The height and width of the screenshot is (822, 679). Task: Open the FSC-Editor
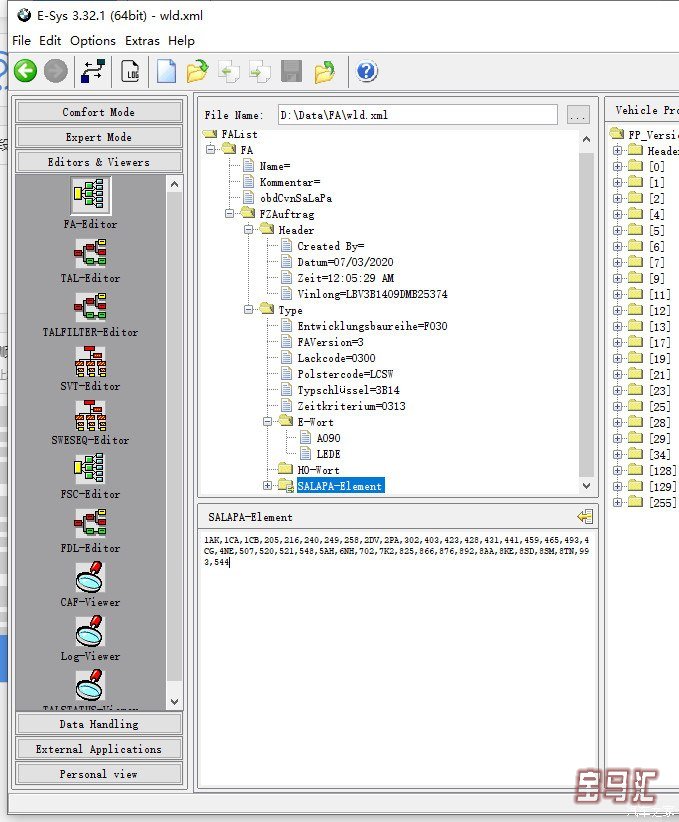90,477
